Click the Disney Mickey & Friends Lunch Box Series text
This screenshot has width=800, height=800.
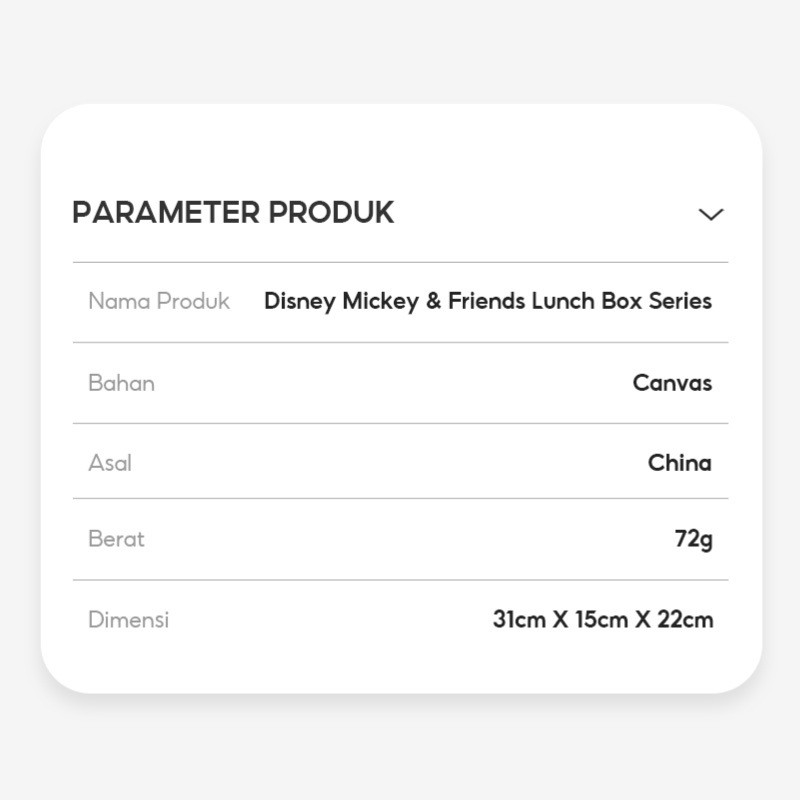coord(488,301)
